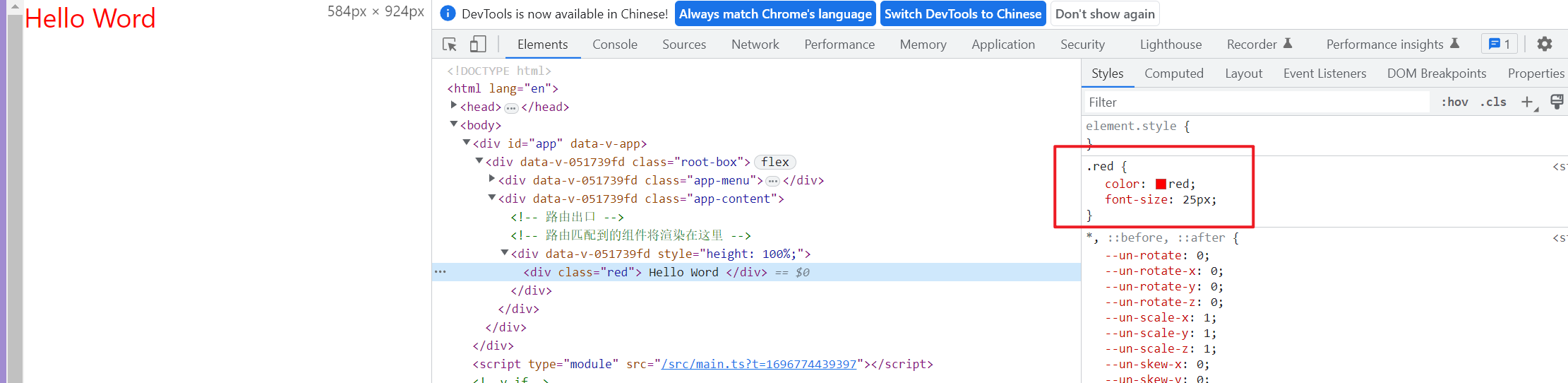Open the Application tab

click(1003, 44)
